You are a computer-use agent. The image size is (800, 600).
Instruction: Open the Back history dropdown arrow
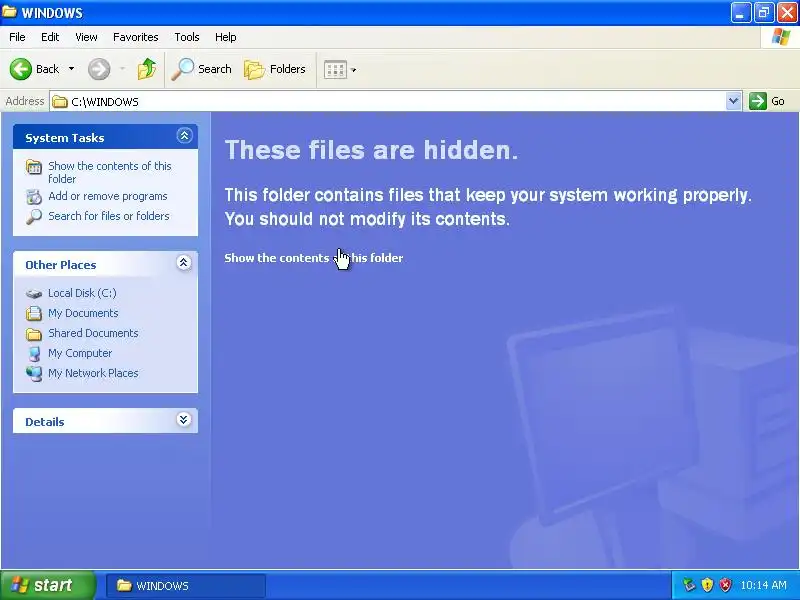click(71, 69)
